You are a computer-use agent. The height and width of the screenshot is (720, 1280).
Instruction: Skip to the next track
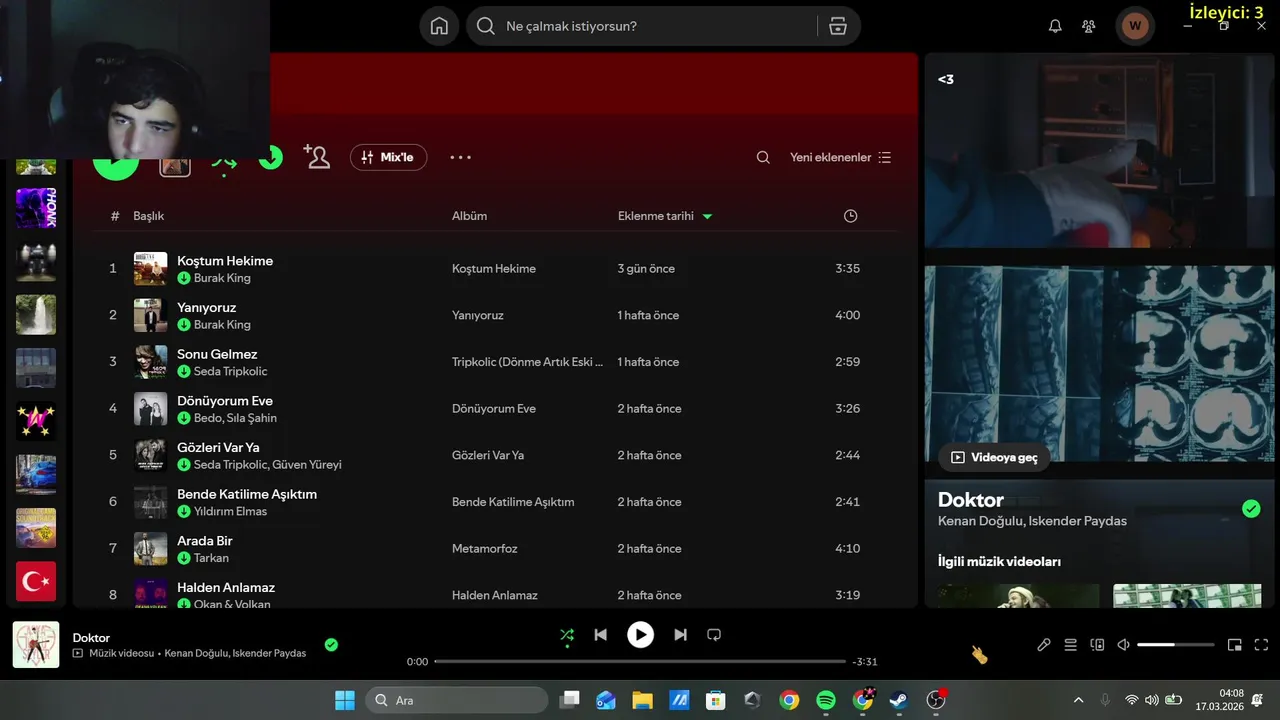[680, 634]
